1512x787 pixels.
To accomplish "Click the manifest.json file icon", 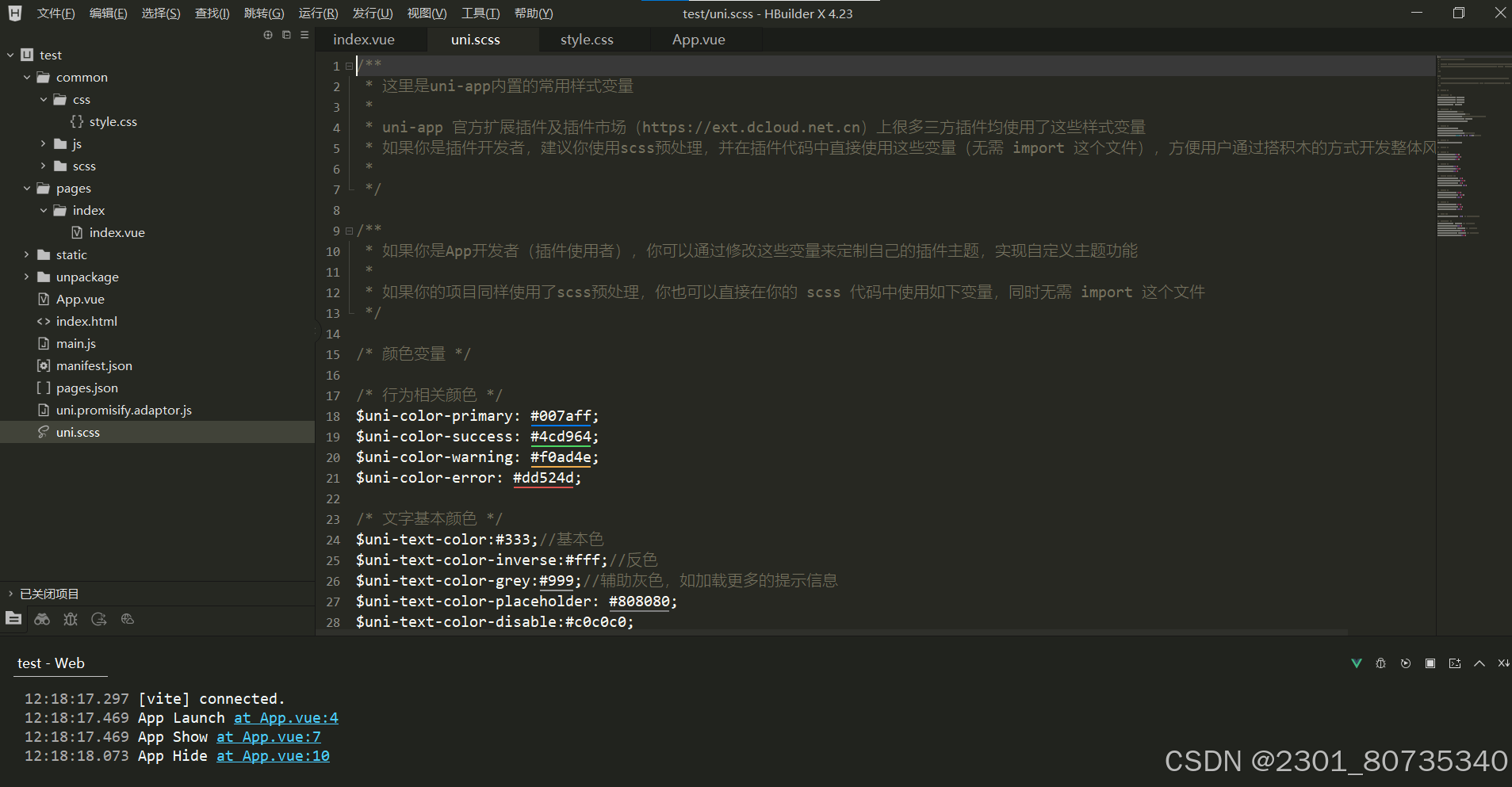I will click(x=44, y=365).
